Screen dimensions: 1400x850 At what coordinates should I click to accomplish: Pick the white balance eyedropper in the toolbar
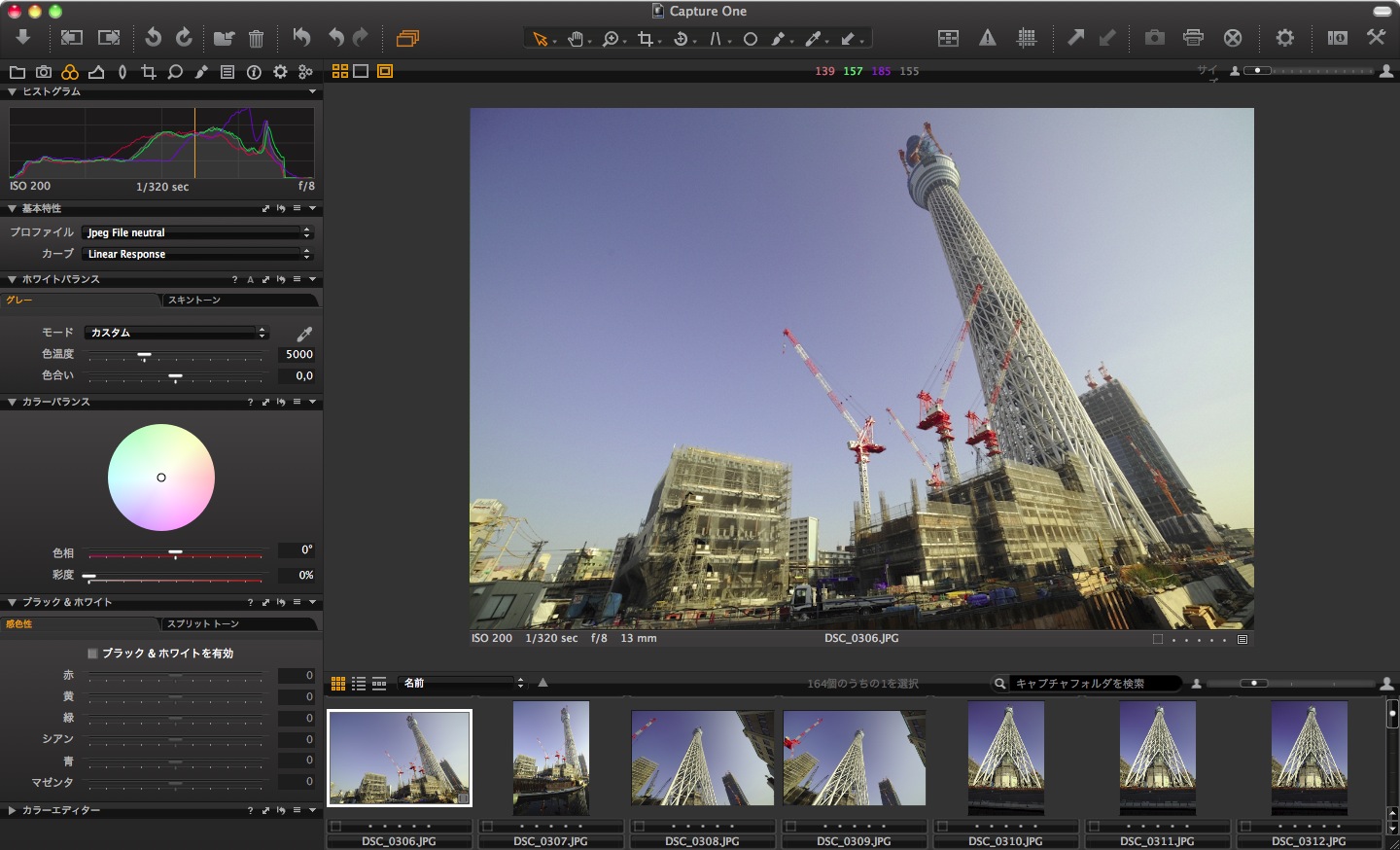click(814, 39)
